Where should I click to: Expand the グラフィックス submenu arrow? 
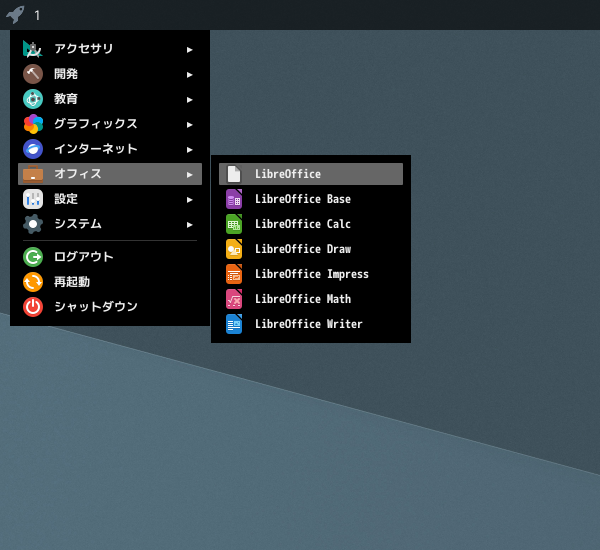(x=189, y=125)
